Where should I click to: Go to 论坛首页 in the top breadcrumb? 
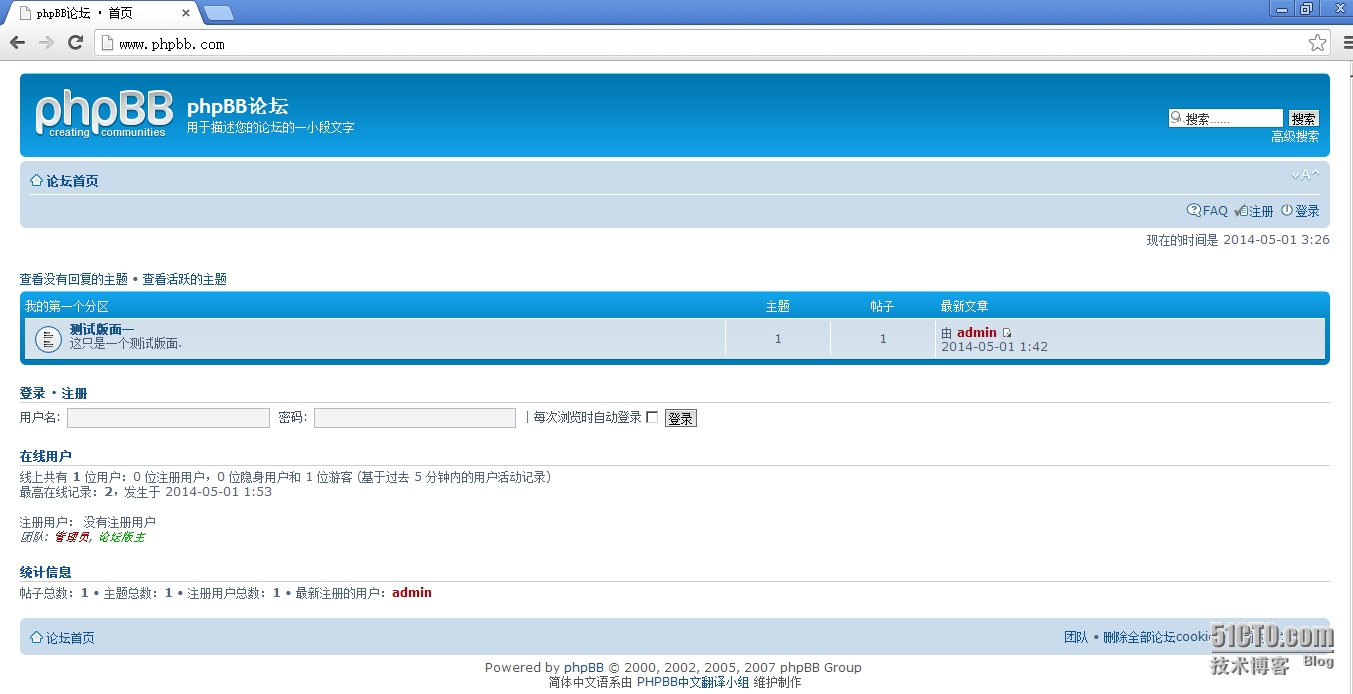pyautogui.click(x=72, y=181)
